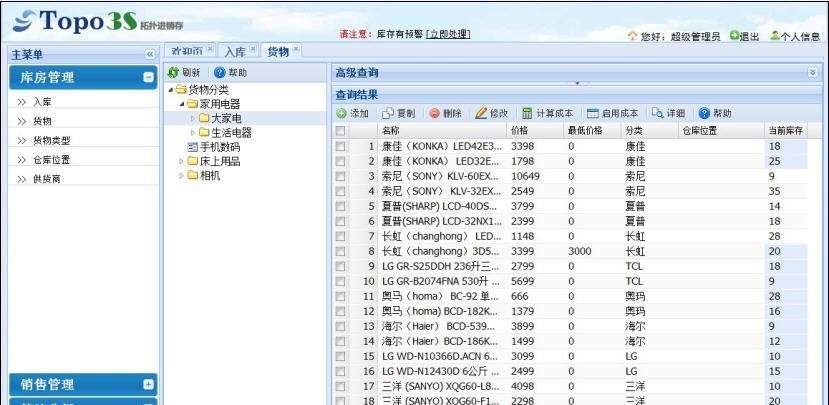The width and height of the screenshot is (829, 405).
Task: Collapse the 货物分类 root node arrow
Action: [171, 90]
